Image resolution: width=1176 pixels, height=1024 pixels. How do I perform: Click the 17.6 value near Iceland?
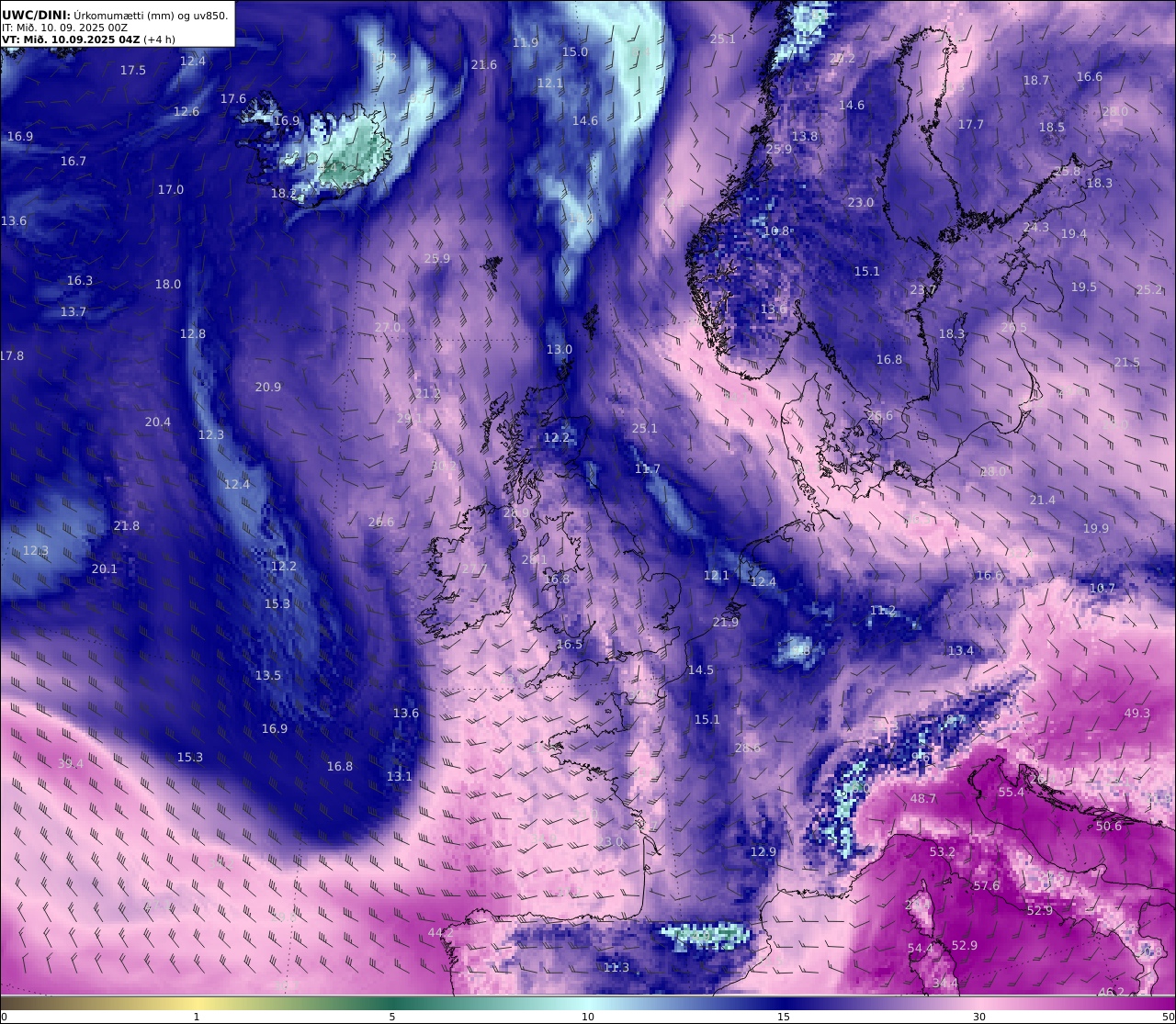coord(233,99)
